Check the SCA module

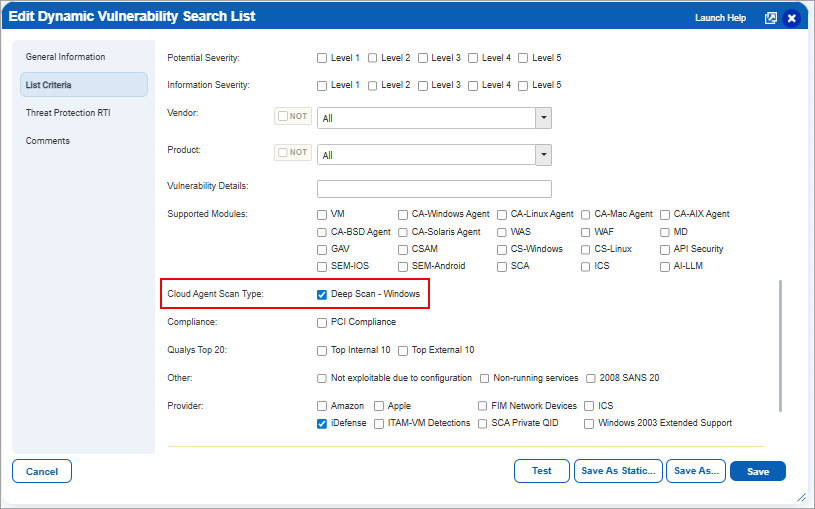click(x=502, y=267)
